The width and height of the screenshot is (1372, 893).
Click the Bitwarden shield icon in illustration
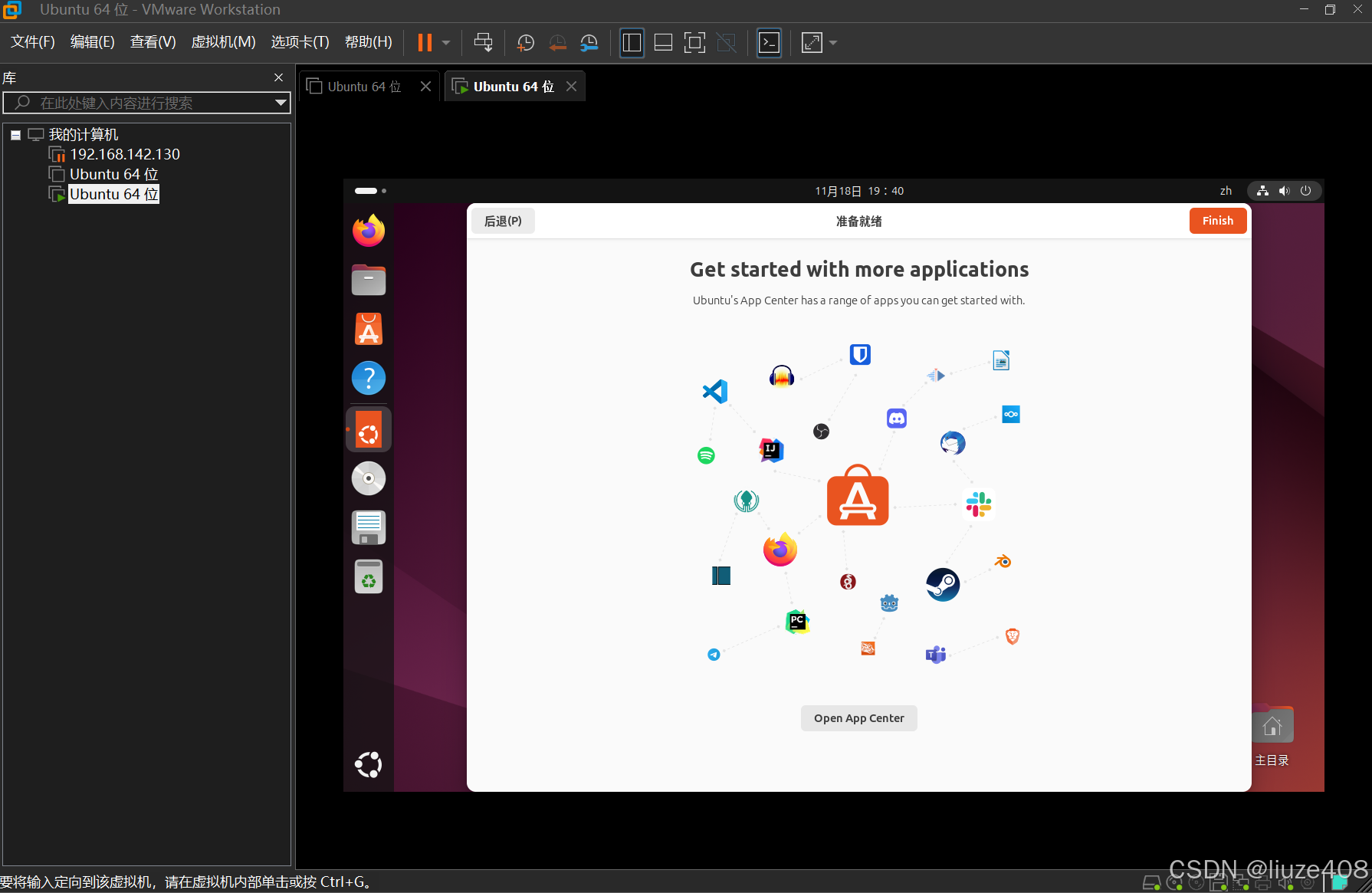coord(860,354)
